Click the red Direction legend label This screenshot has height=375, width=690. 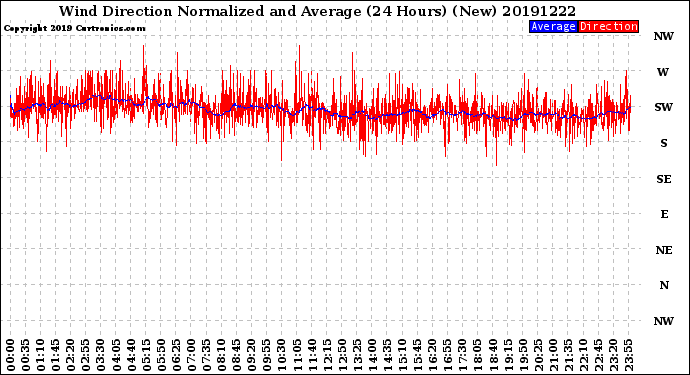pos(608,26)
